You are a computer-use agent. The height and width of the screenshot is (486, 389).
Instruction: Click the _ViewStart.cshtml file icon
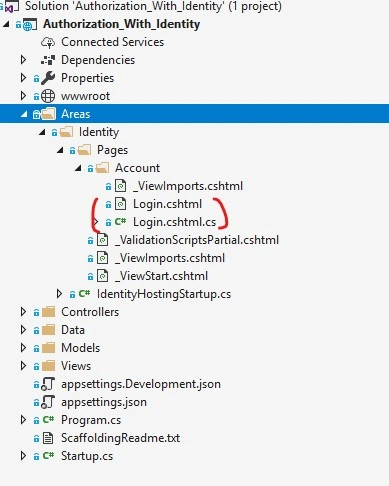[x=102, y=276]
